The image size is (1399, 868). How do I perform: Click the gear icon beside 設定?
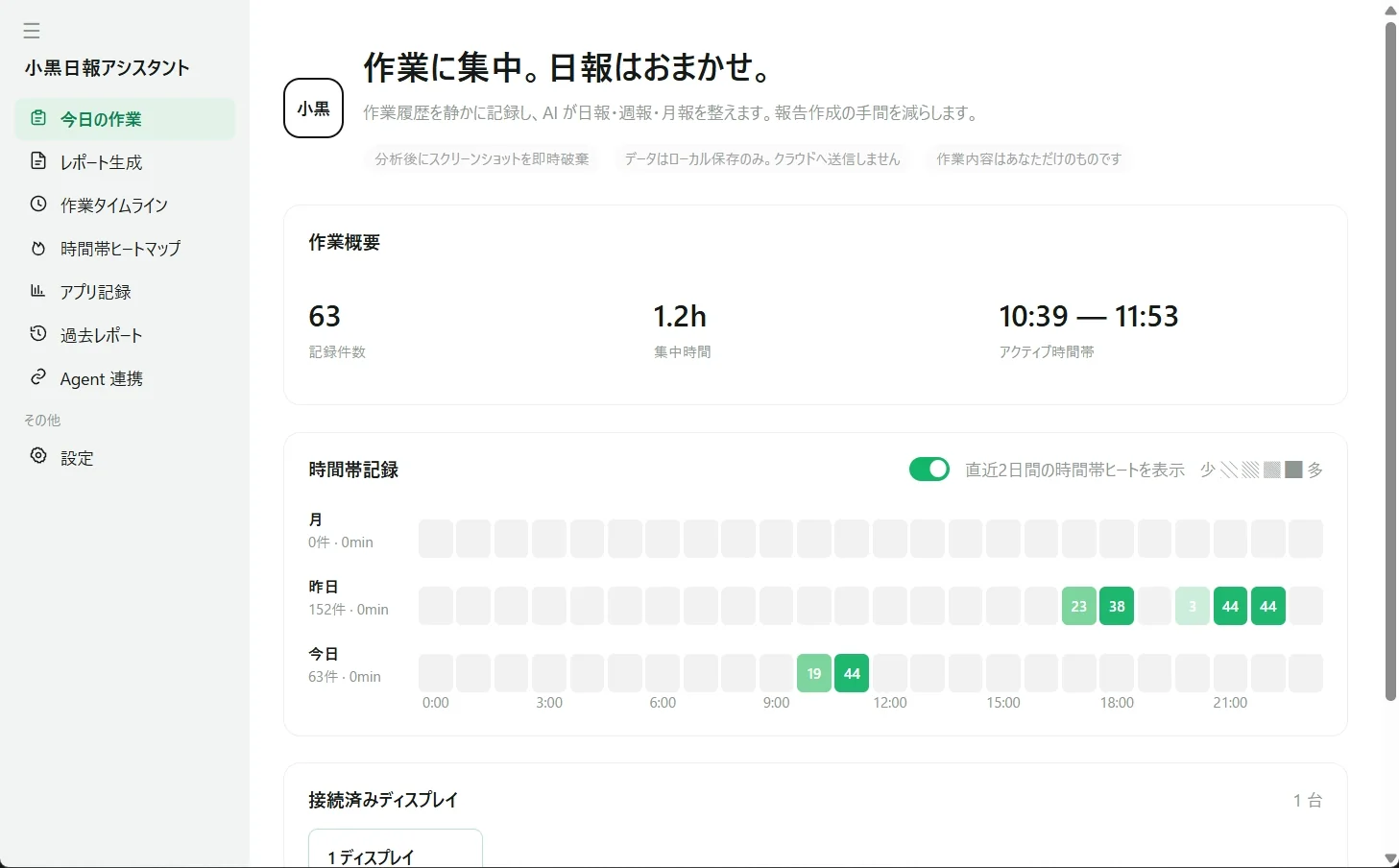(38, 456)
